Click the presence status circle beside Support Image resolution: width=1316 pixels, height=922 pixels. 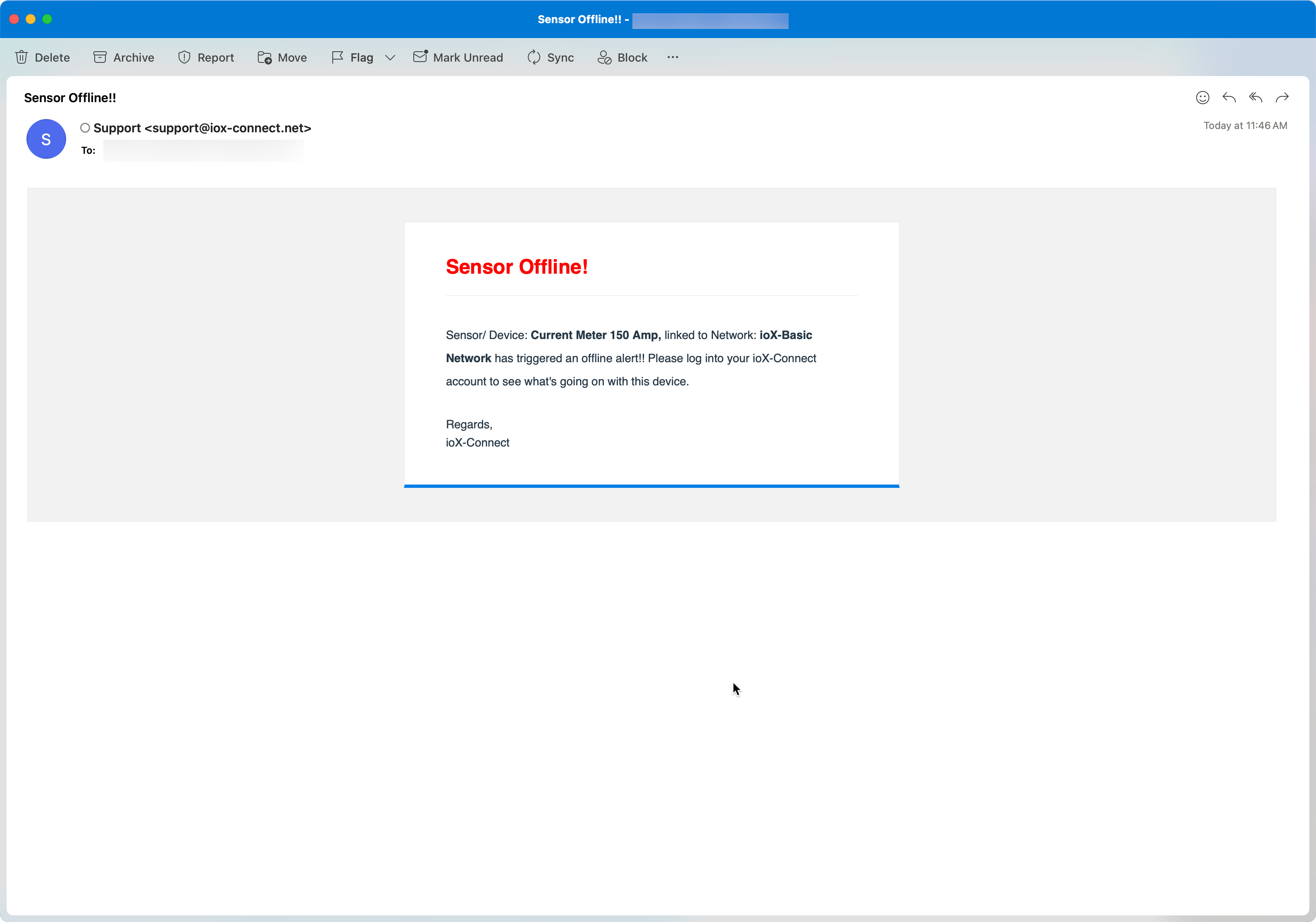pos(85,128)
